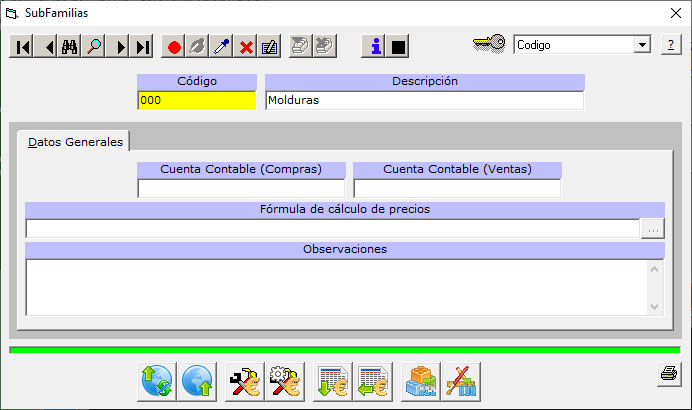This screenshot has height=410, width=692.
Task: Click the blue information icon
Action: pos(375,47)
